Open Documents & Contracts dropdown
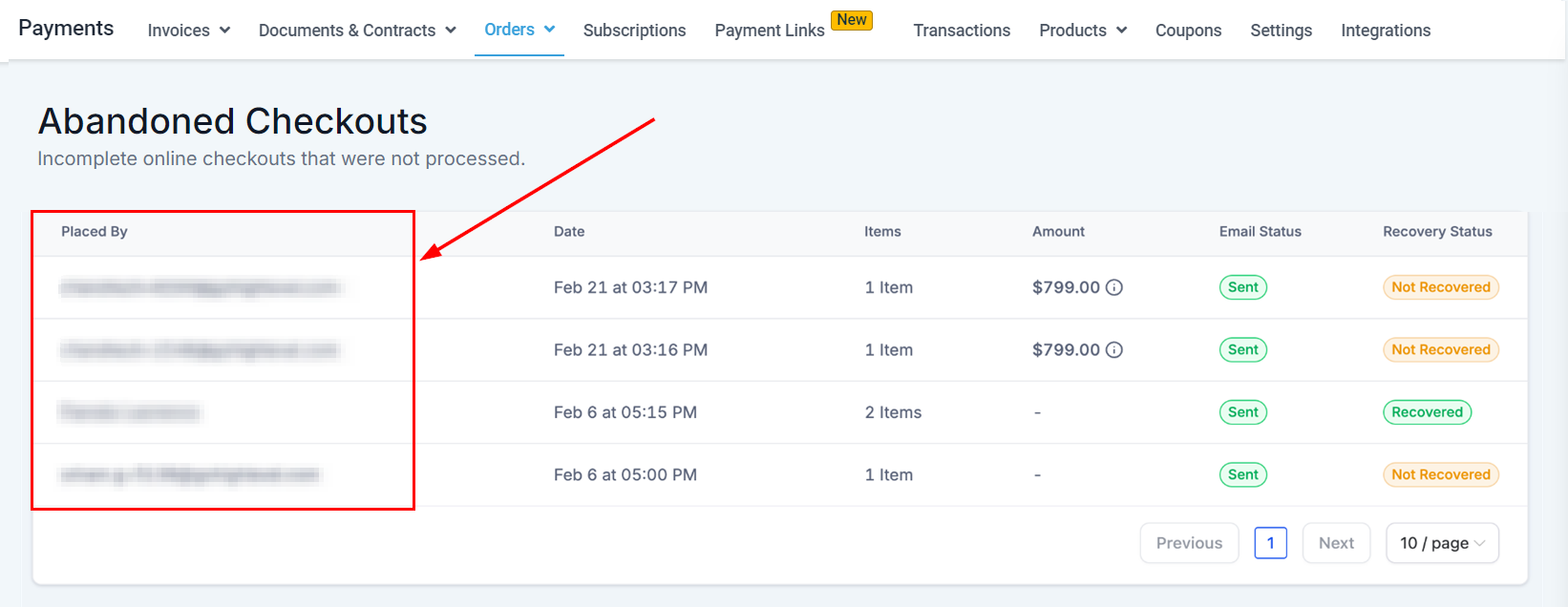 point(356,31)
